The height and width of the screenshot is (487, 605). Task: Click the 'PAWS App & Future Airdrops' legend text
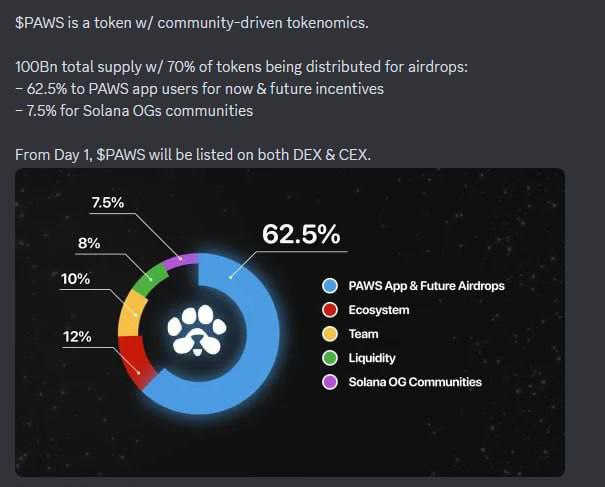(426, 286)
